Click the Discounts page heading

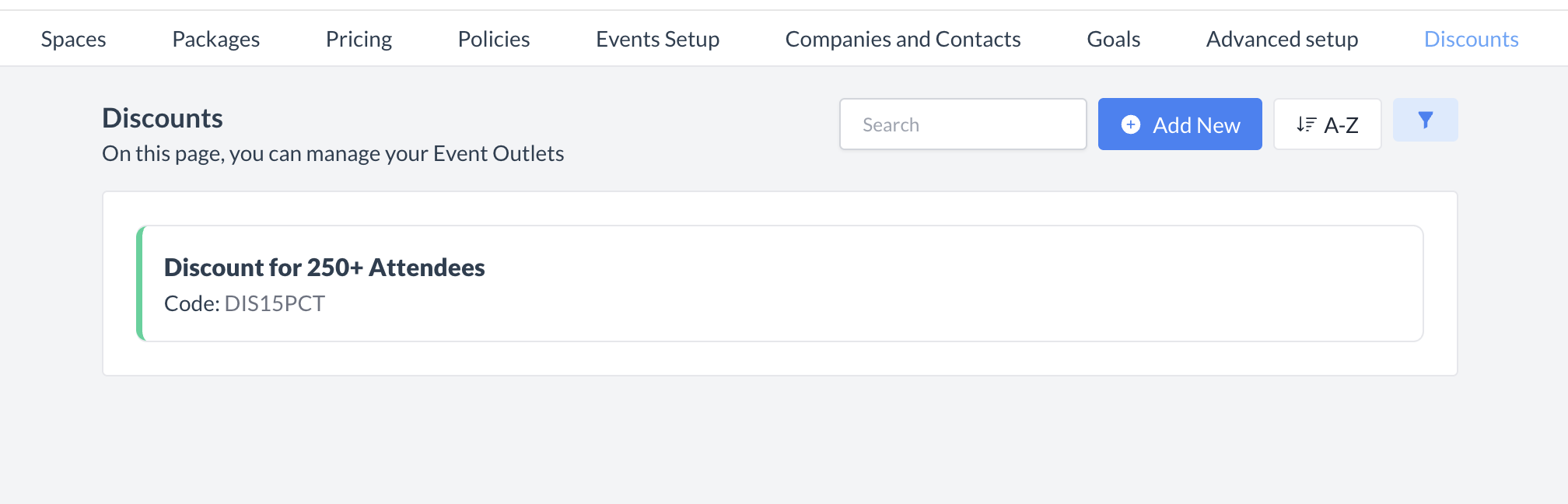click(x=163, y=118)
